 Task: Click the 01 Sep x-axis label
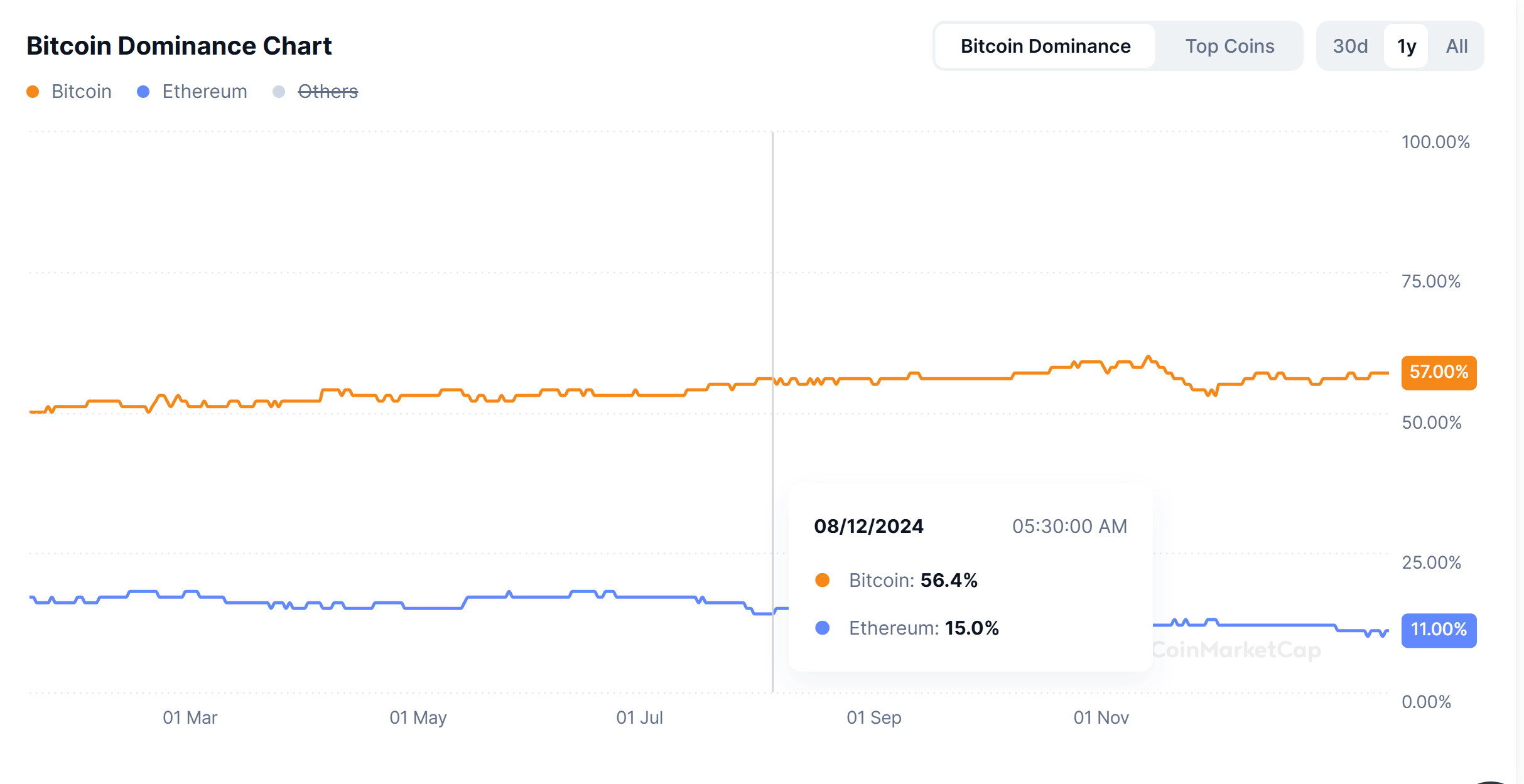[873, 717]
